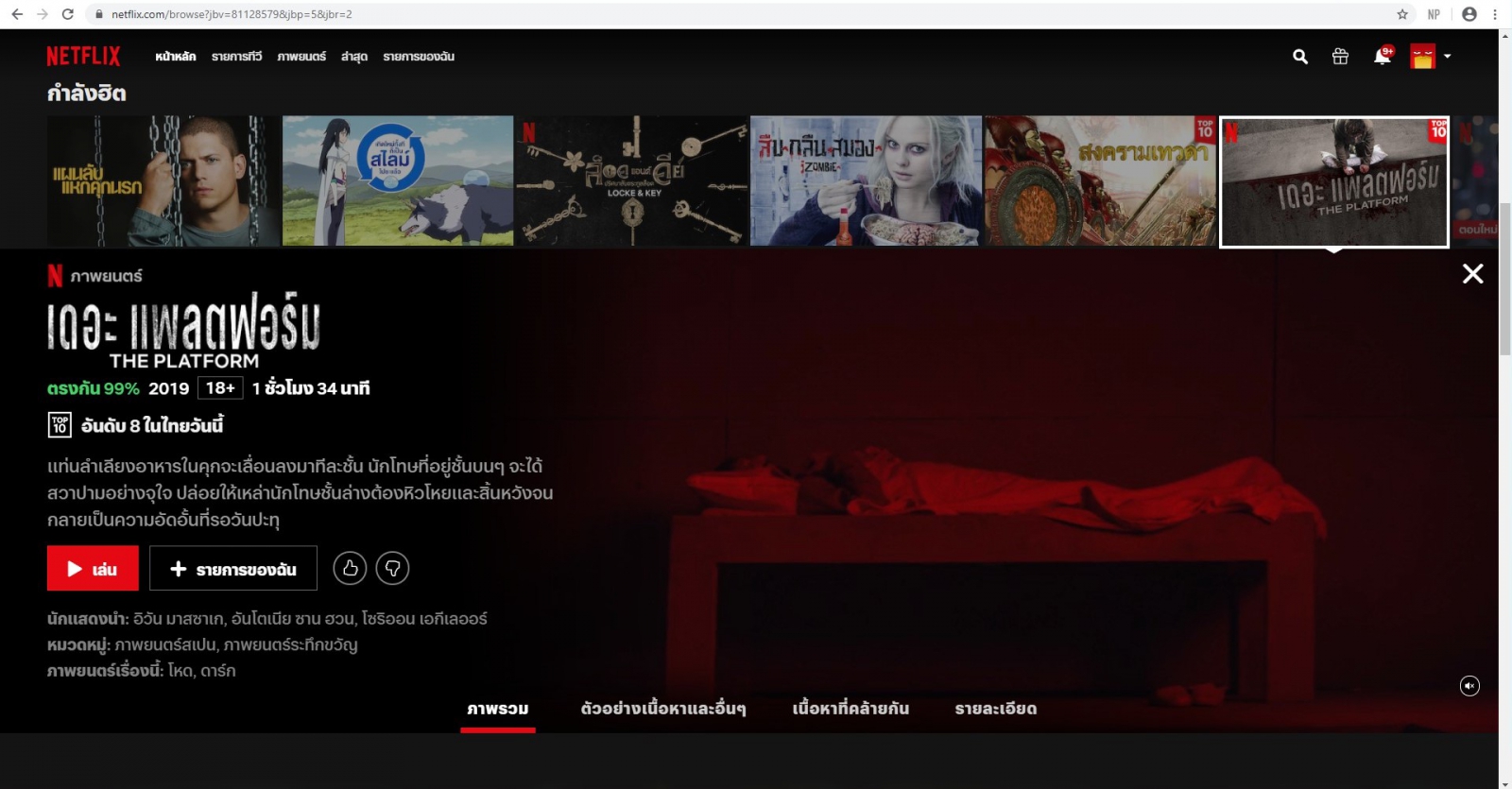Switch to the รายละเอียด tab

(996, 709)
